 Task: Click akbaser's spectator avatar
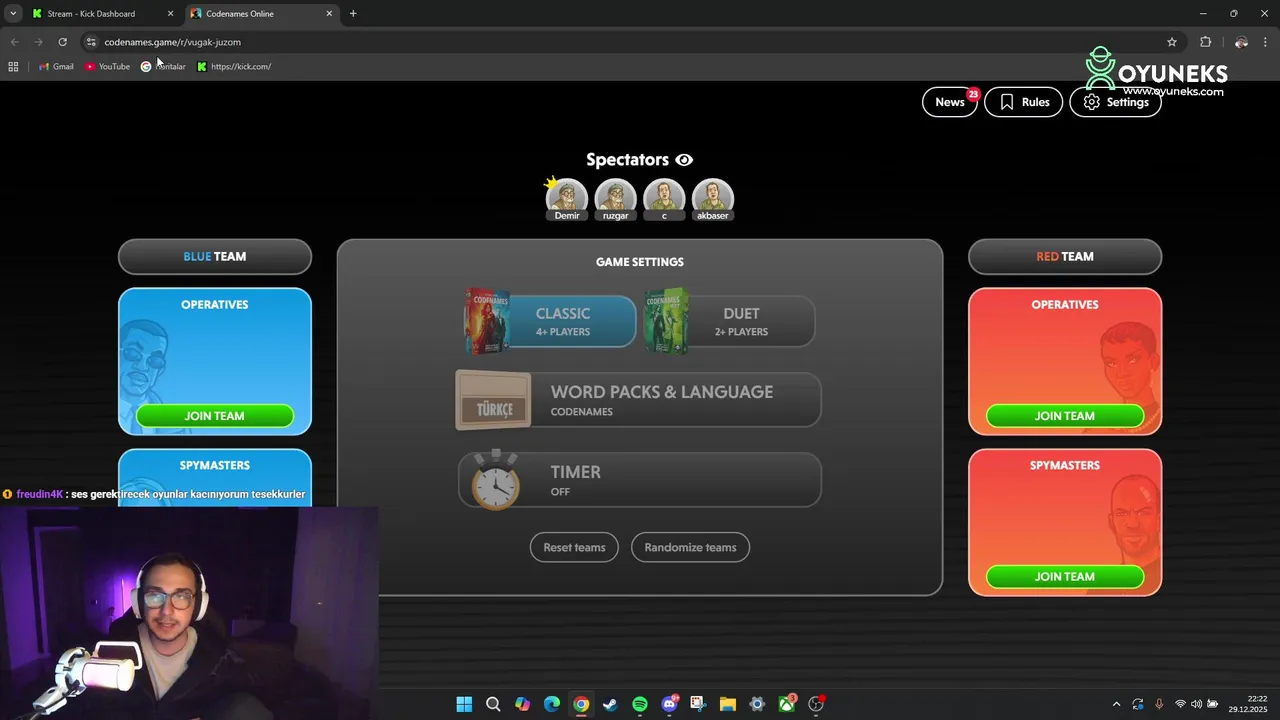[x=713, y=198]
